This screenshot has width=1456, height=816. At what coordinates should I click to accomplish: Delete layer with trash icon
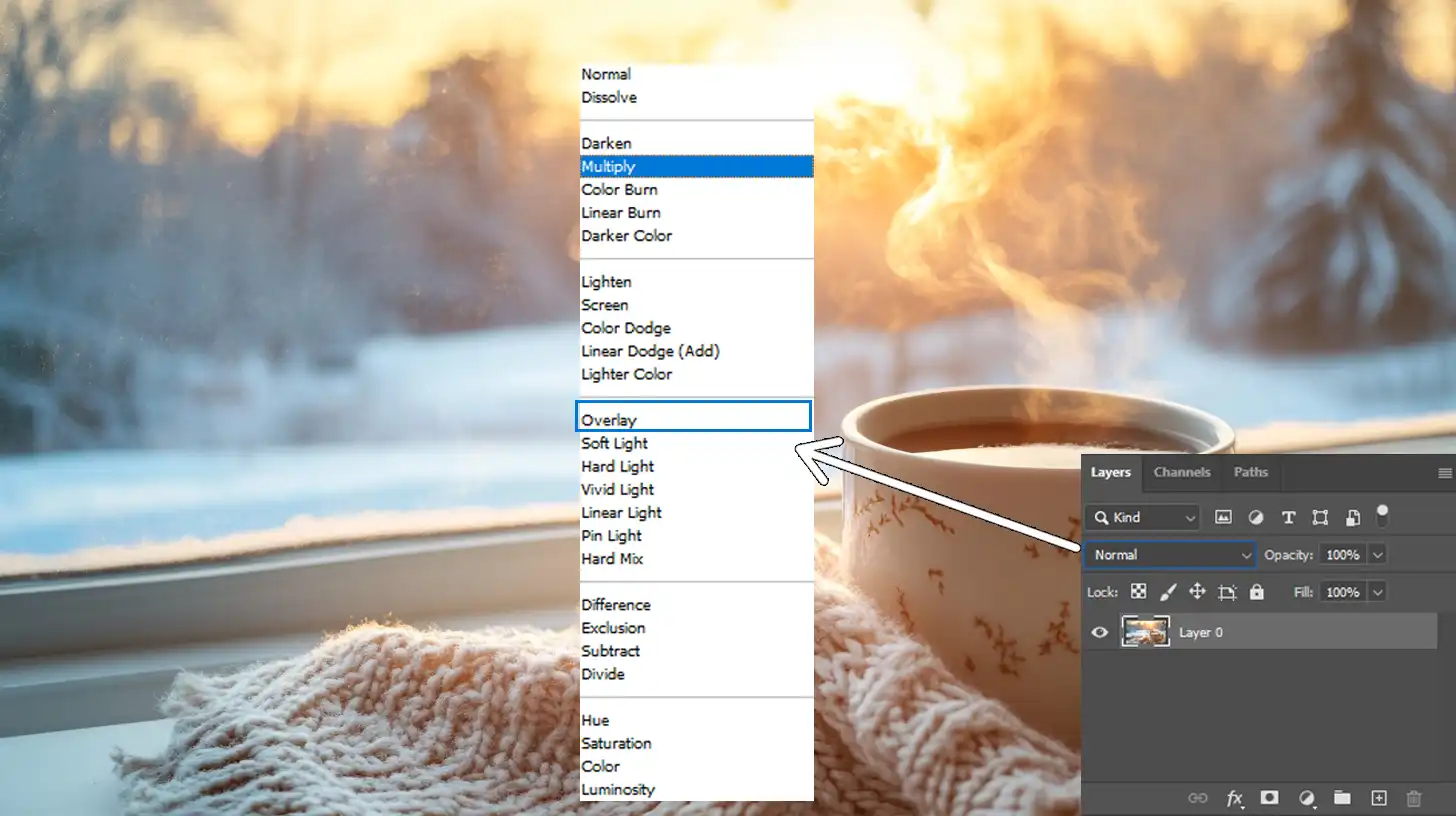coord(1414,798)
